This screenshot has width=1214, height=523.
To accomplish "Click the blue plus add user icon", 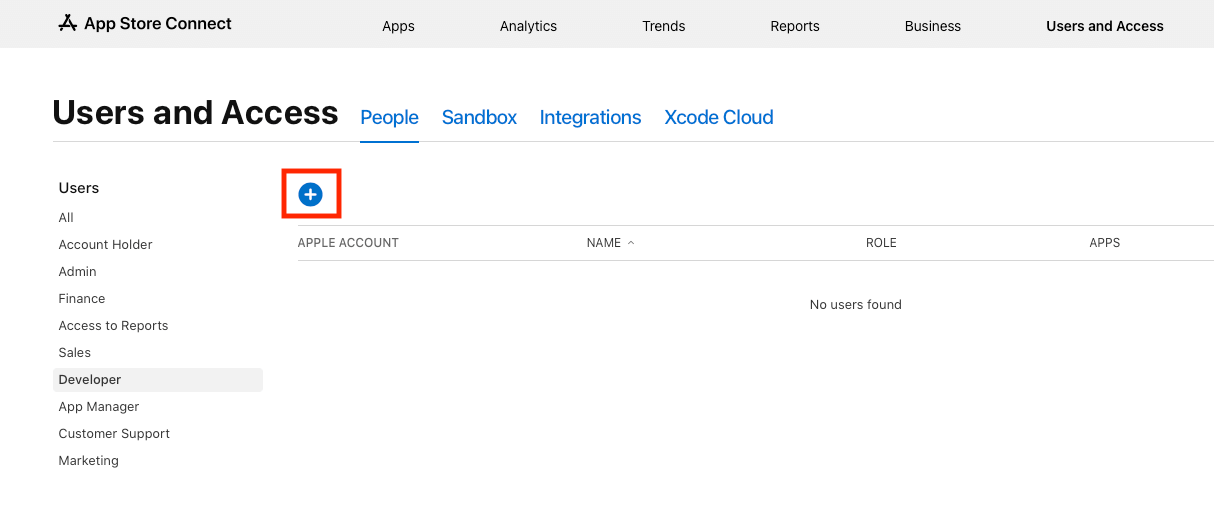I will [310, 194].
